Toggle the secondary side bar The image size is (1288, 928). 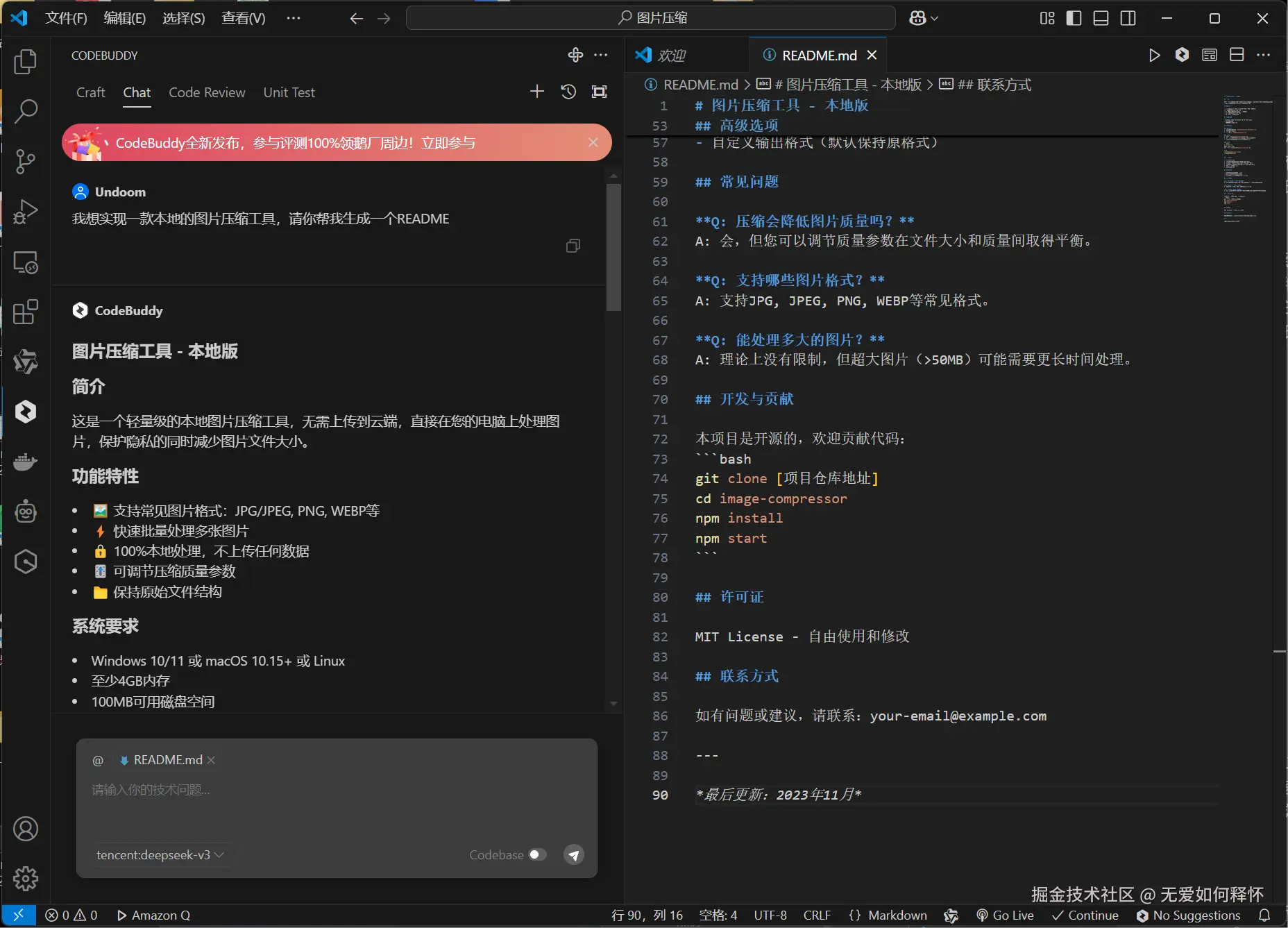1128,19
